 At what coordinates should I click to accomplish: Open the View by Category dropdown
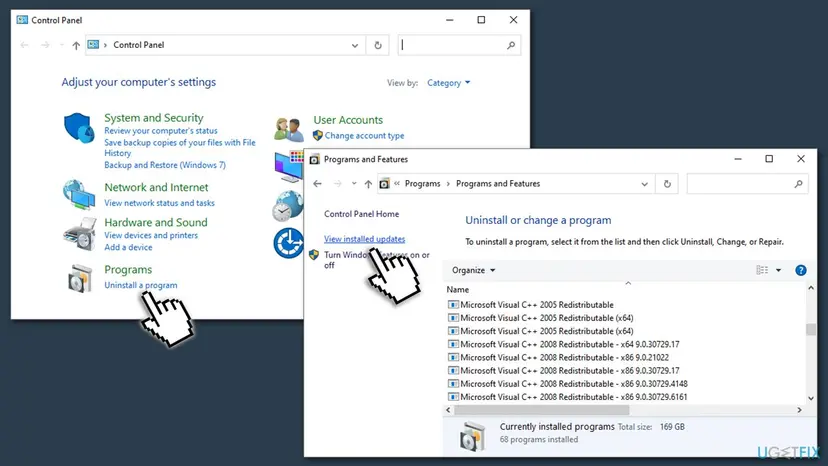pyautogui.click(x=448, y=83)
